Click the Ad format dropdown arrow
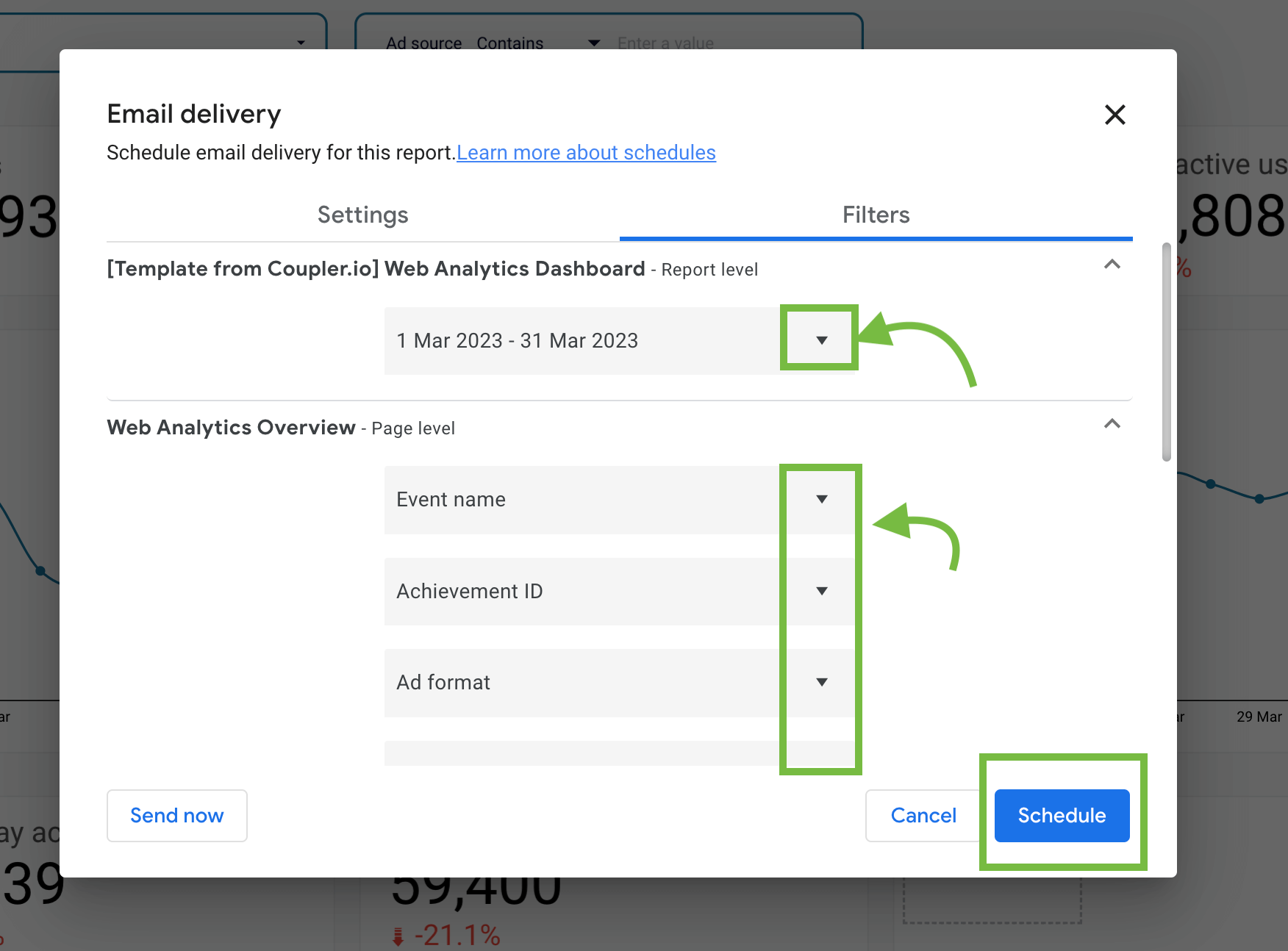Viewport: 1288px width, 951px height. pyautogui.click(x=821, y=682)
